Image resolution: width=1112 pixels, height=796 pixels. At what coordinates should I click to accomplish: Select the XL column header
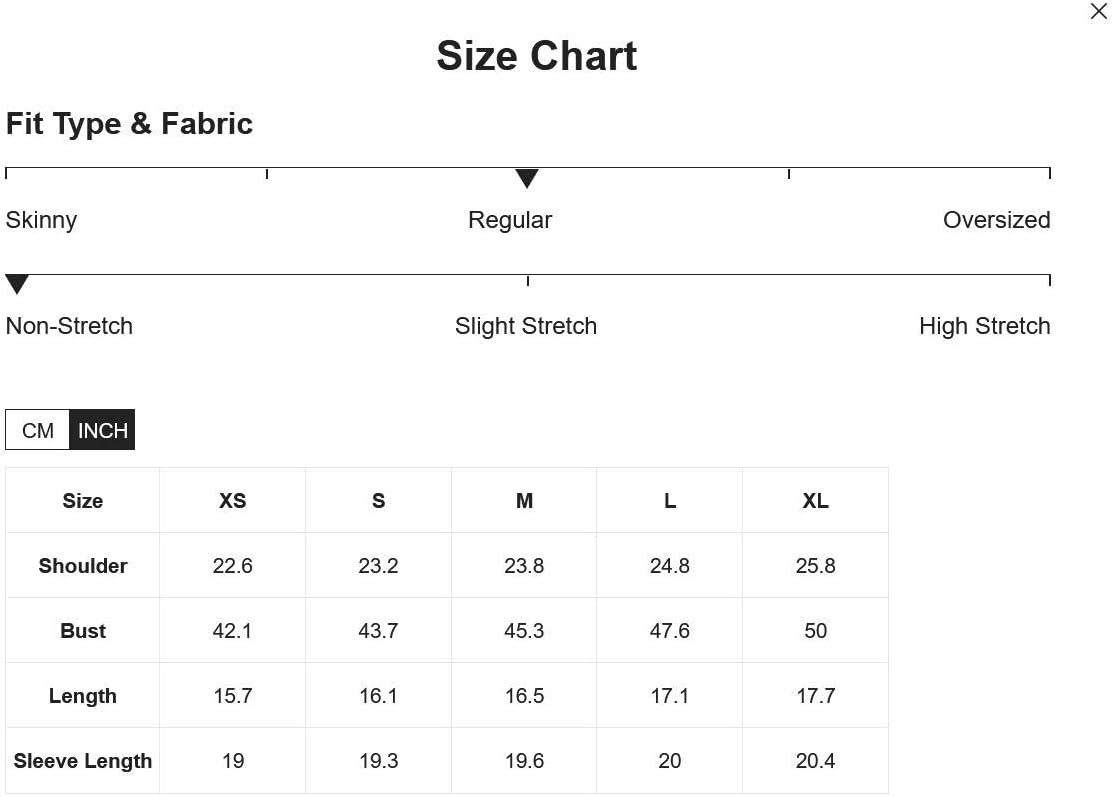(816, 501)
